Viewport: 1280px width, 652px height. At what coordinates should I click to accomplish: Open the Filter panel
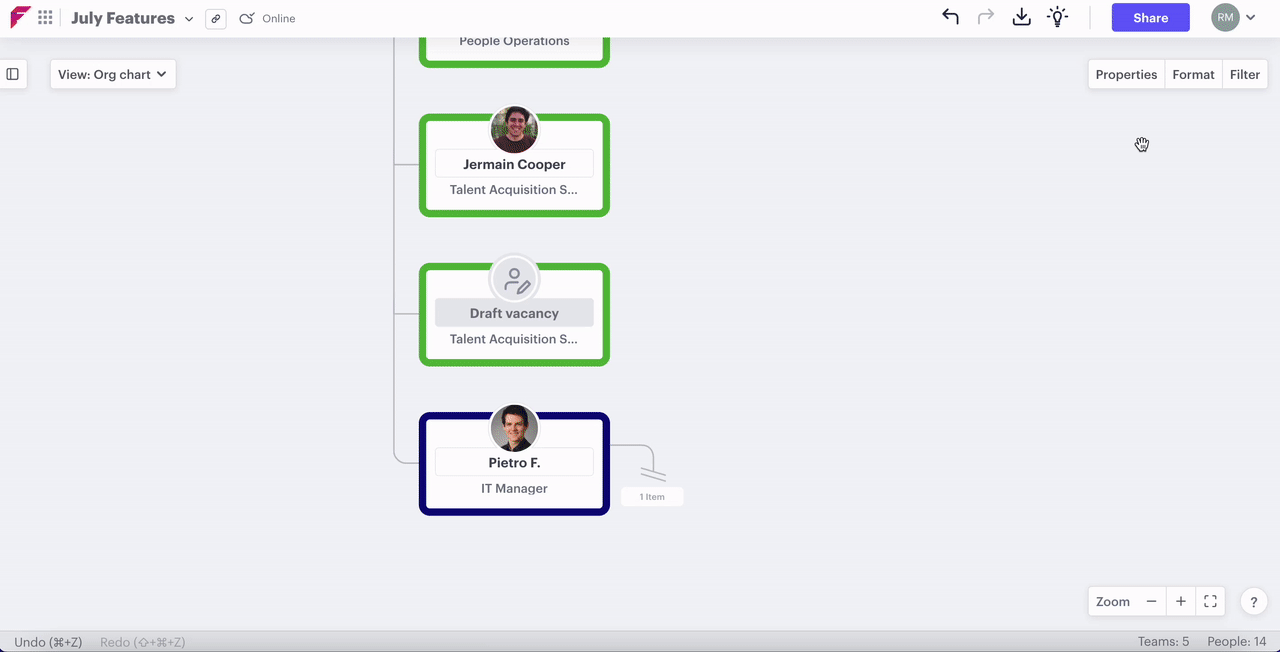(1245, 74)
